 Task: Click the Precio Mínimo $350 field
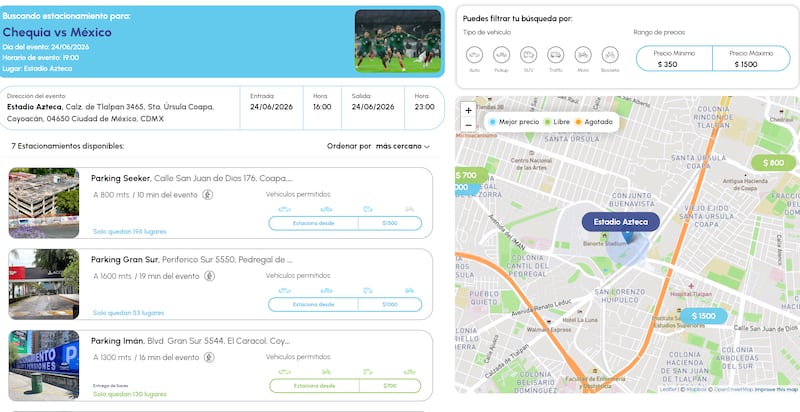point(674,59)
